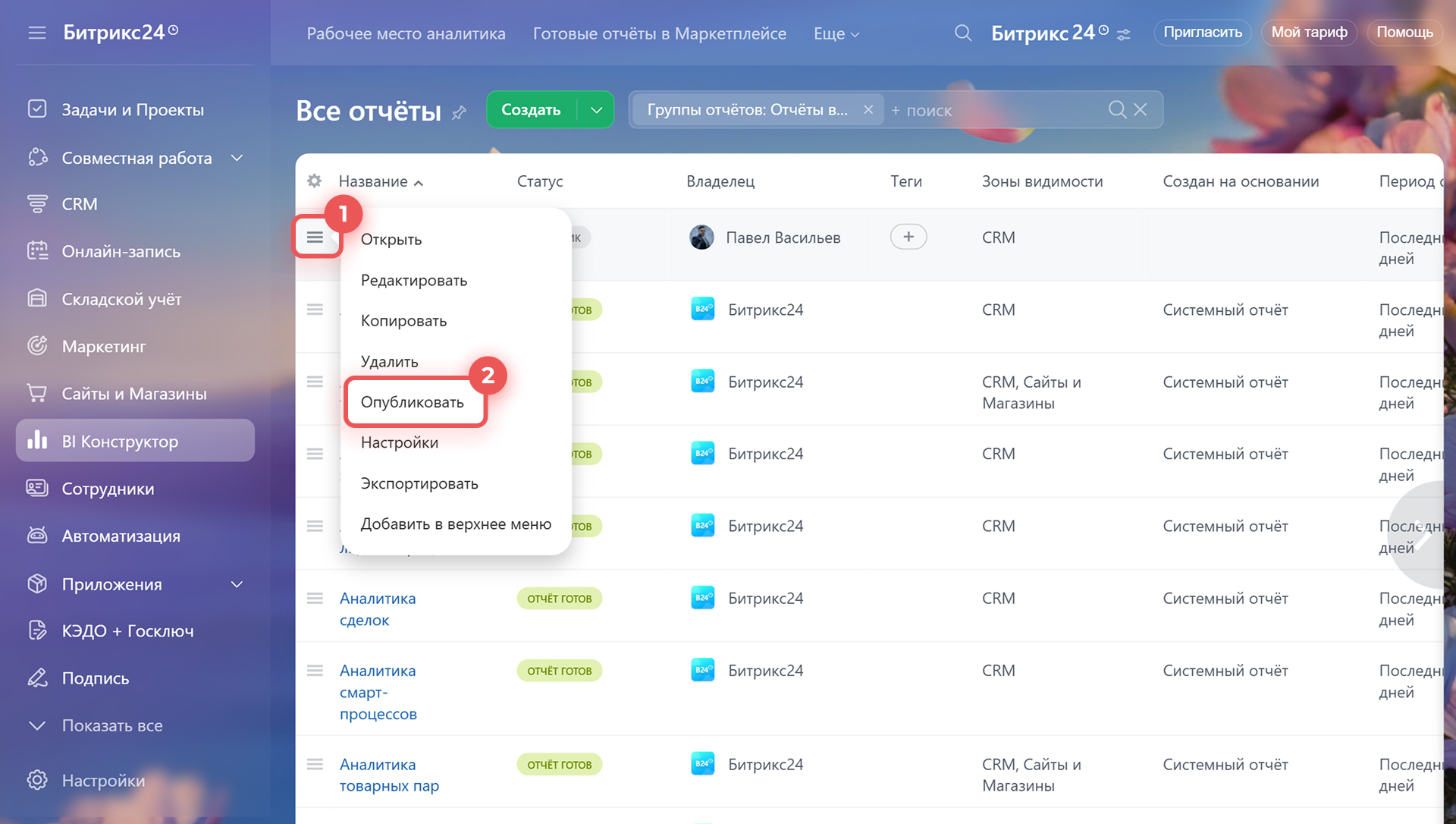Run search with filter magnifier icon

1116,110
